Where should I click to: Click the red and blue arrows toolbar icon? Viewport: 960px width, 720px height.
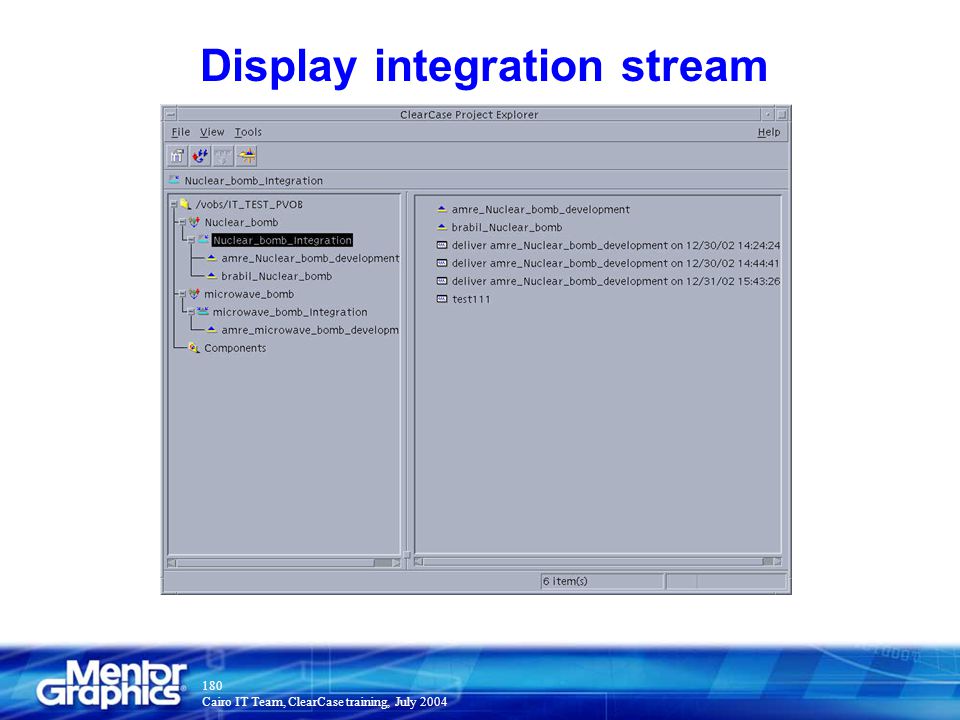pyautogui.click(x=200, y=156)
